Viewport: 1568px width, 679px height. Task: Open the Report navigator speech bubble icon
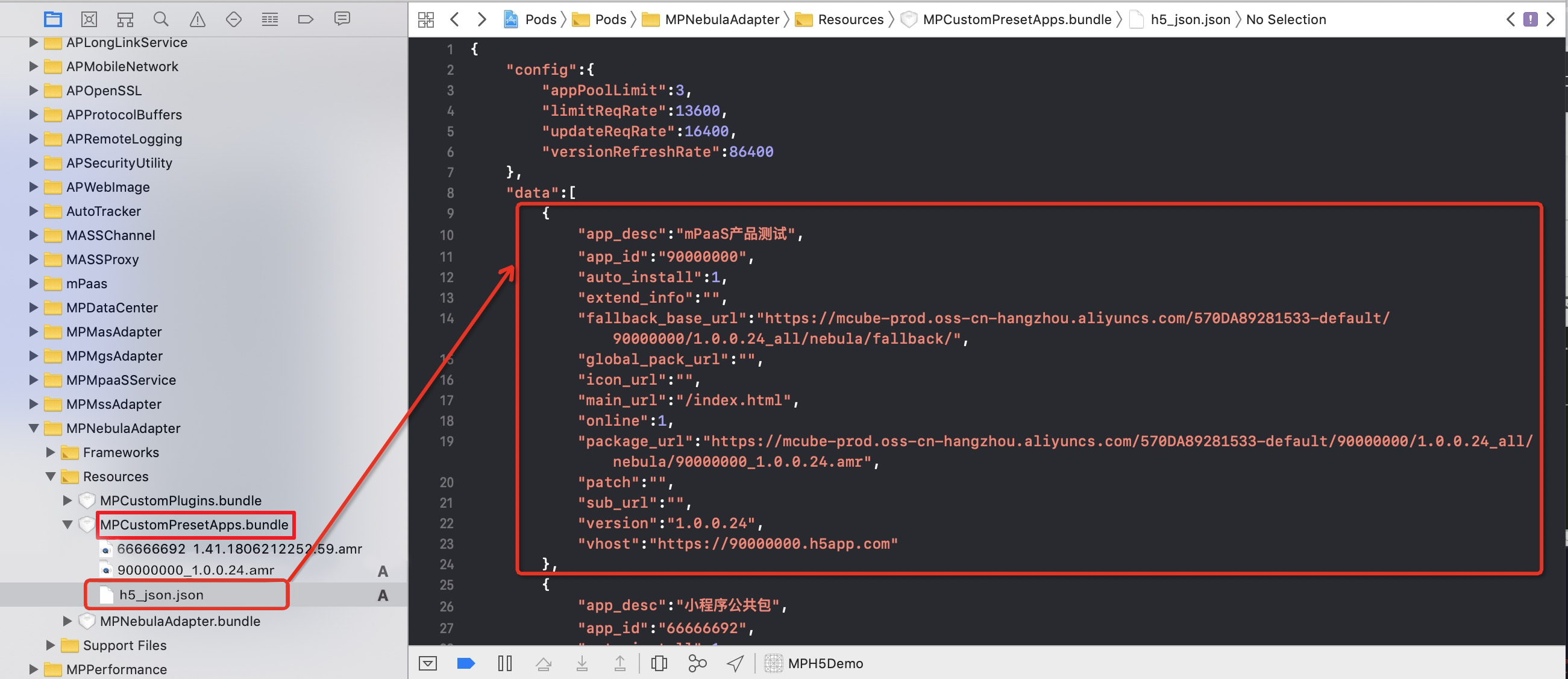(x=342, y=19)
